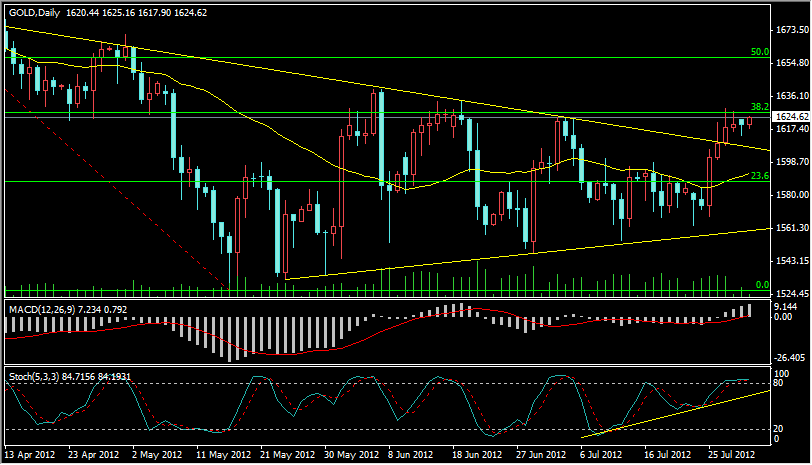Select the 23.6 Fibonacci level label
812x465 pixels.
tap(760, 176)
